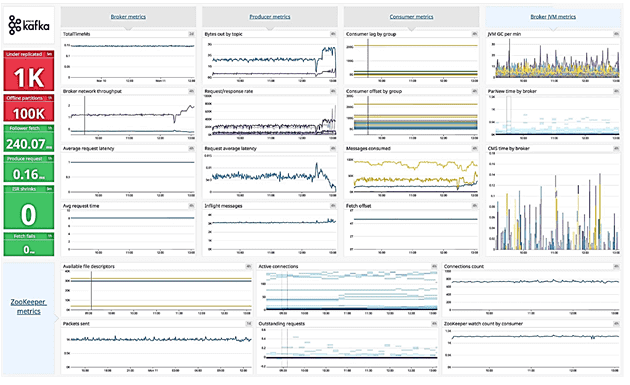Click time badge on Outstanding requests graph

pos(434,324)
